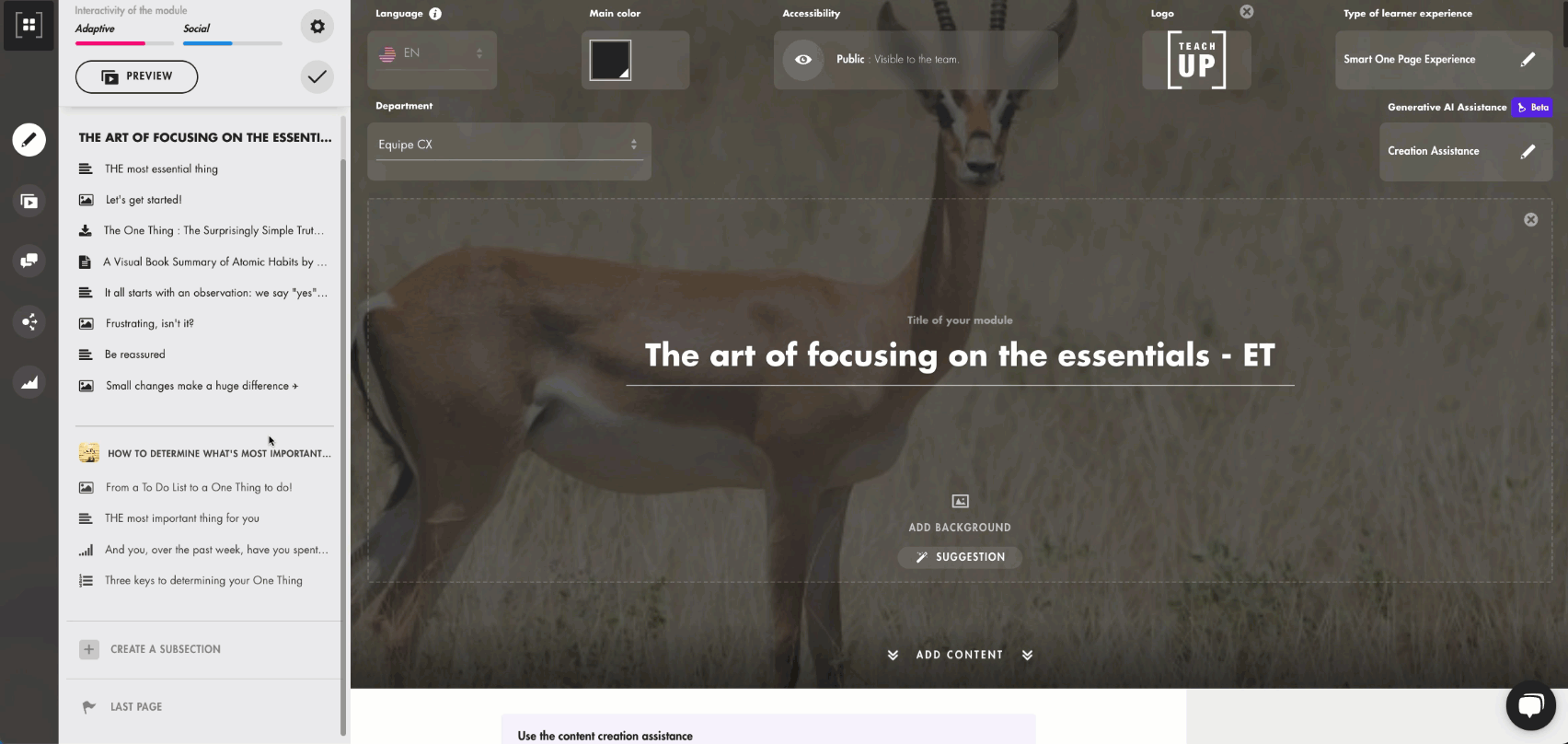The image size is (1568, 744).
Task: Click the Teach Up home grid icon
Action: (29, 25)
